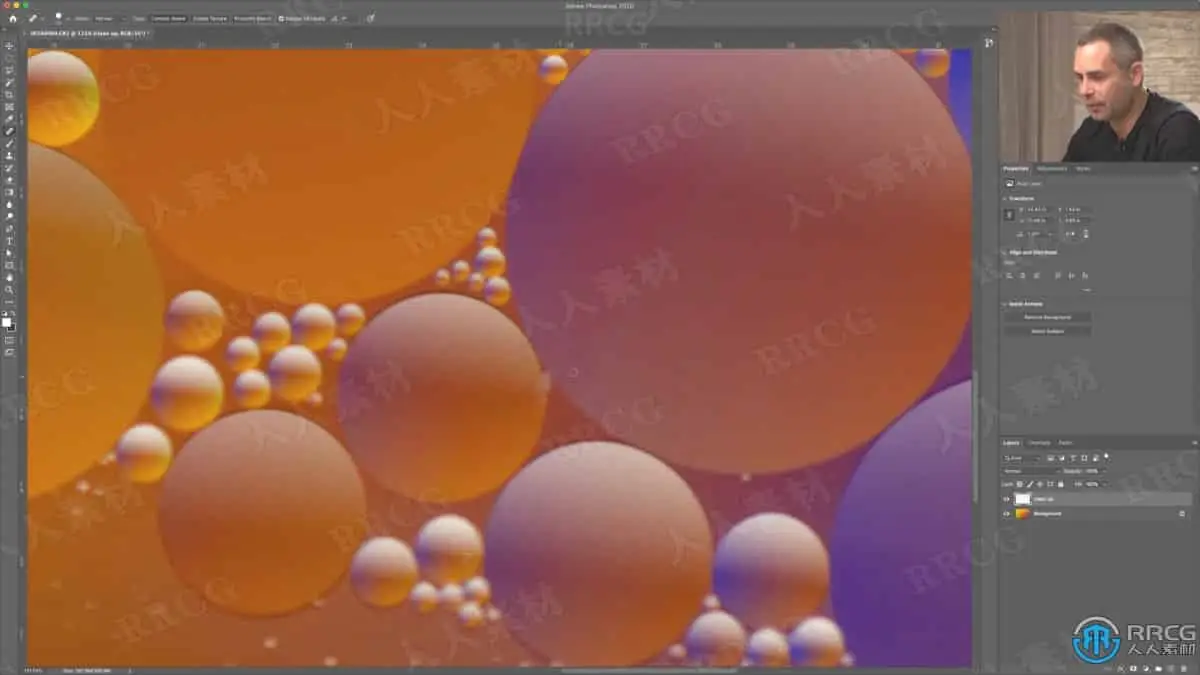Click the Home icon in options bar
Image resolution: width=1200 pixels, height=675 pixels.
tap(13, 19)
